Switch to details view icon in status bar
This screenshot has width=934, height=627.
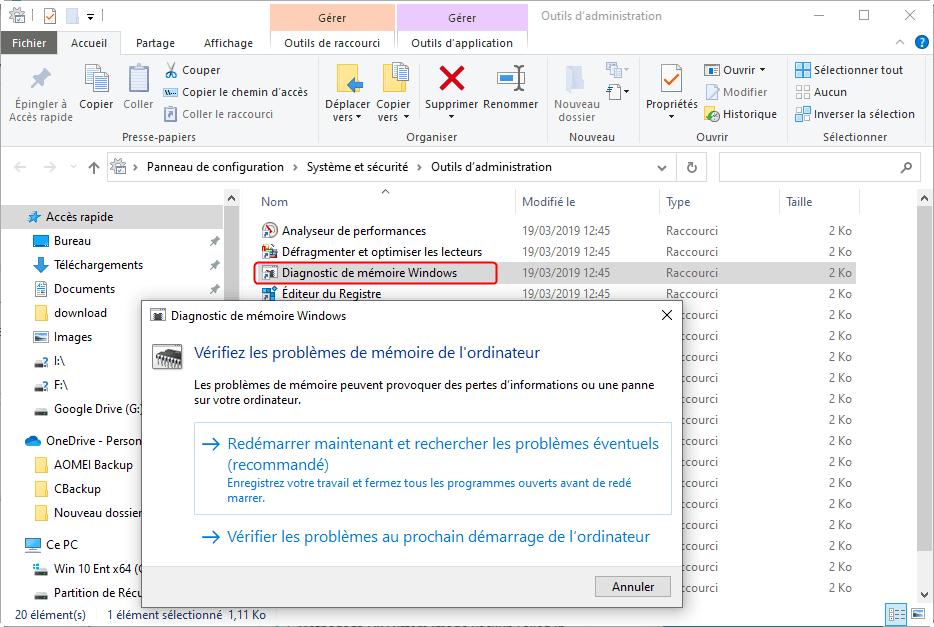896,614
